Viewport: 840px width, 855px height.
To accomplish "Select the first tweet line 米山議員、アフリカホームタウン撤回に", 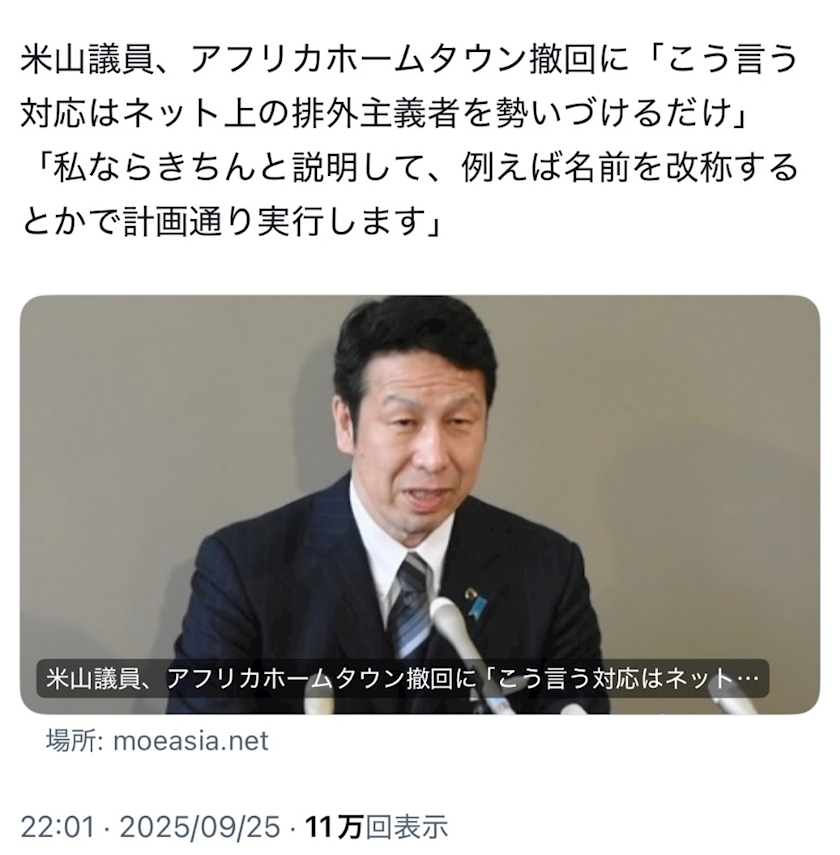I will [325, 61].
